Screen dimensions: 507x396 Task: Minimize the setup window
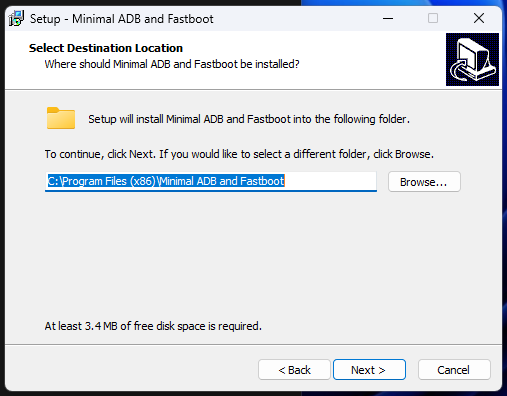tap(388, 18)
